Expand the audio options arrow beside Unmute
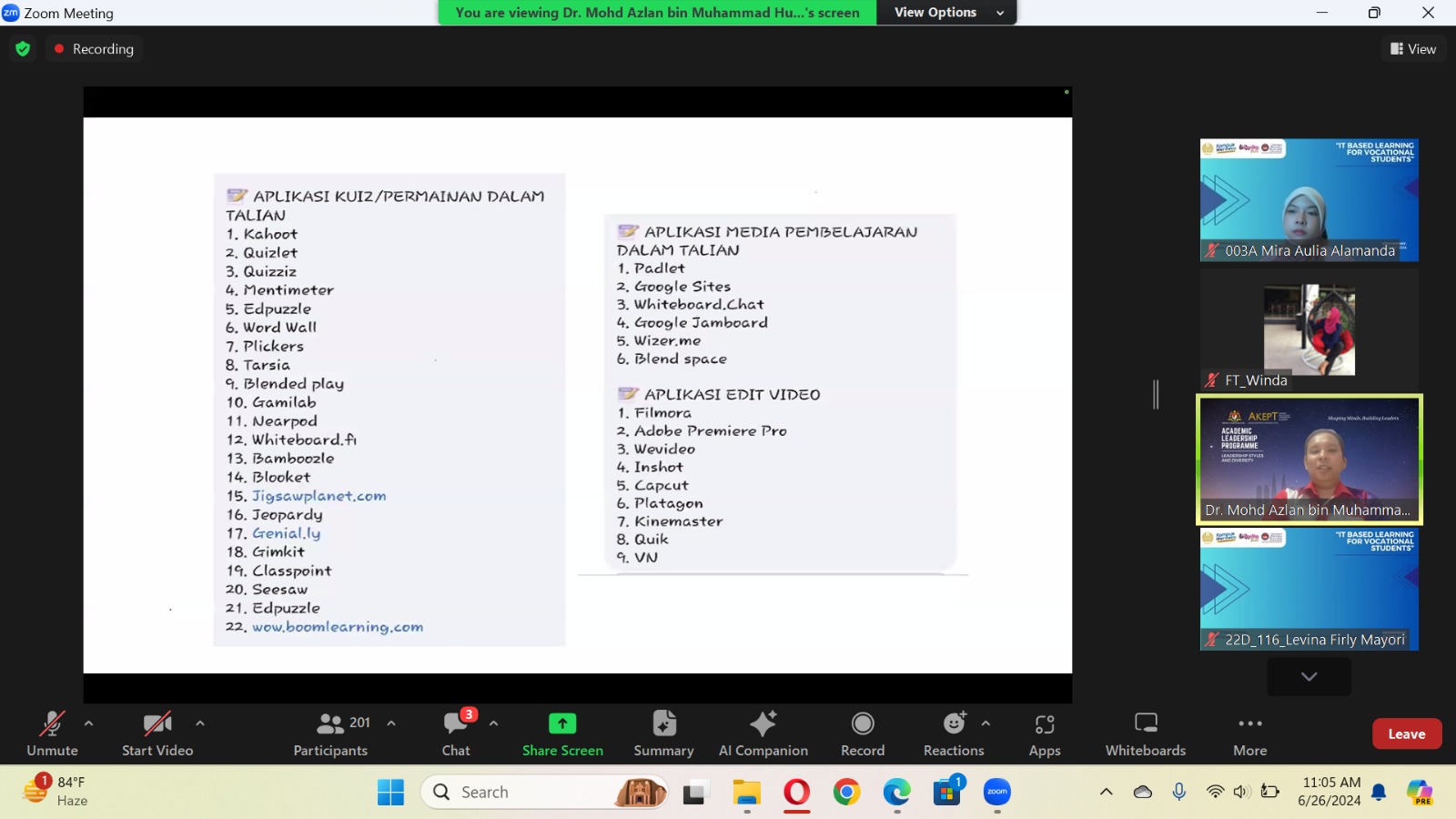Viewport: 1456px width, 819px height. tap(88, 723)
